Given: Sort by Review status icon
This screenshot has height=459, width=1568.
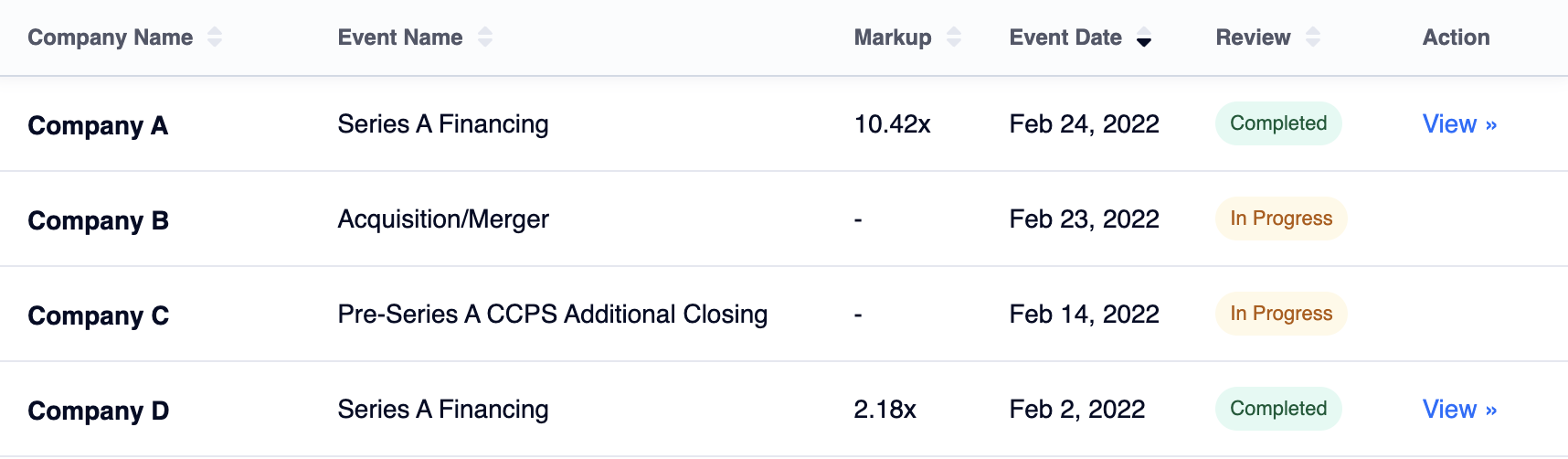Looking at the screenshot, I should (x=1313, y=37).
